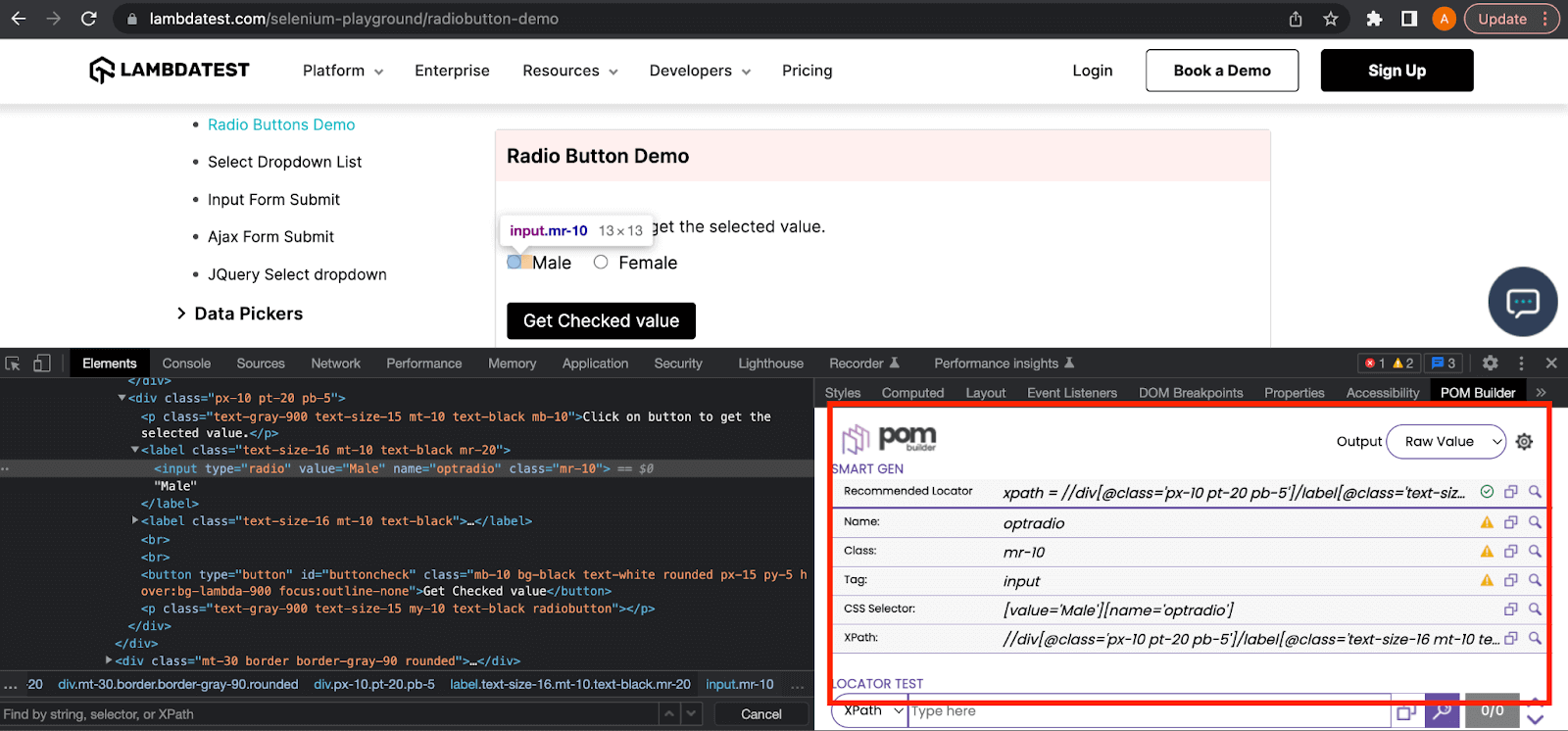Open the XPath locator type dropdown

[x=871, y=711]
